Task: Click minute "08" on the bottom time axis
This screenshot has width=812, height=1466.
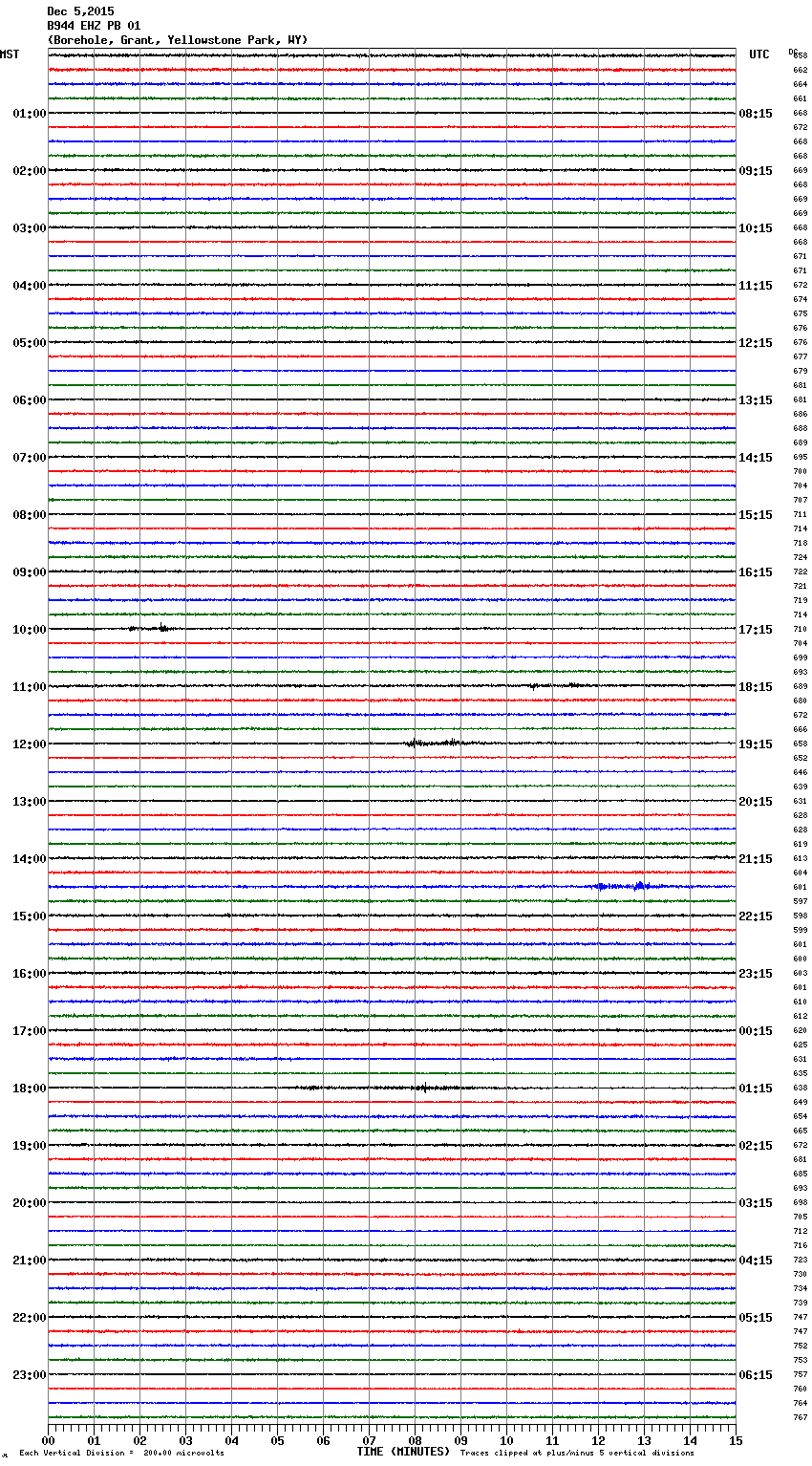Action: coord(415,1441)
